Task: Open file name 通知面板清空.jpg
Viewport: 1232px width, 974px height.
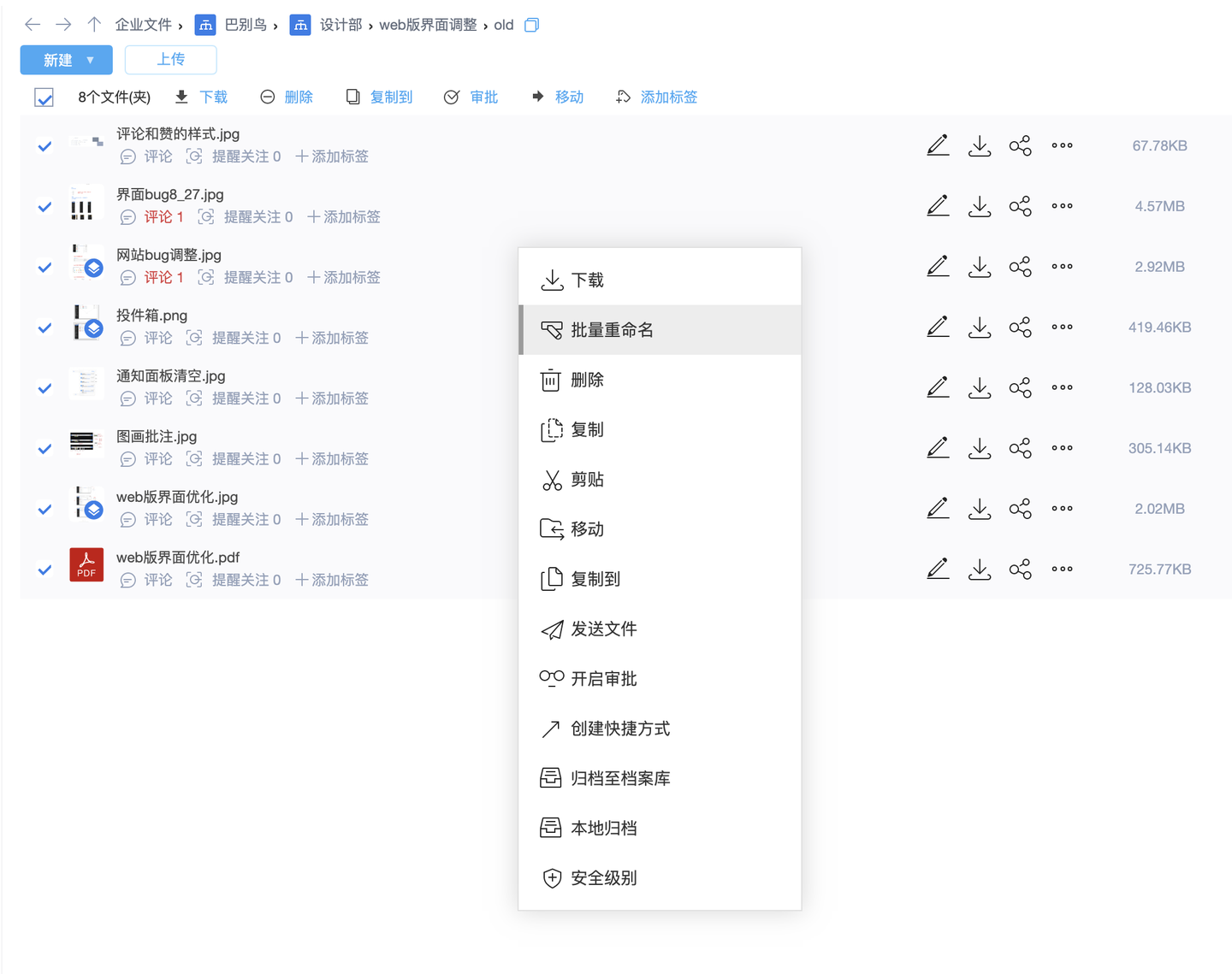Action: click(x=171, y=376)
